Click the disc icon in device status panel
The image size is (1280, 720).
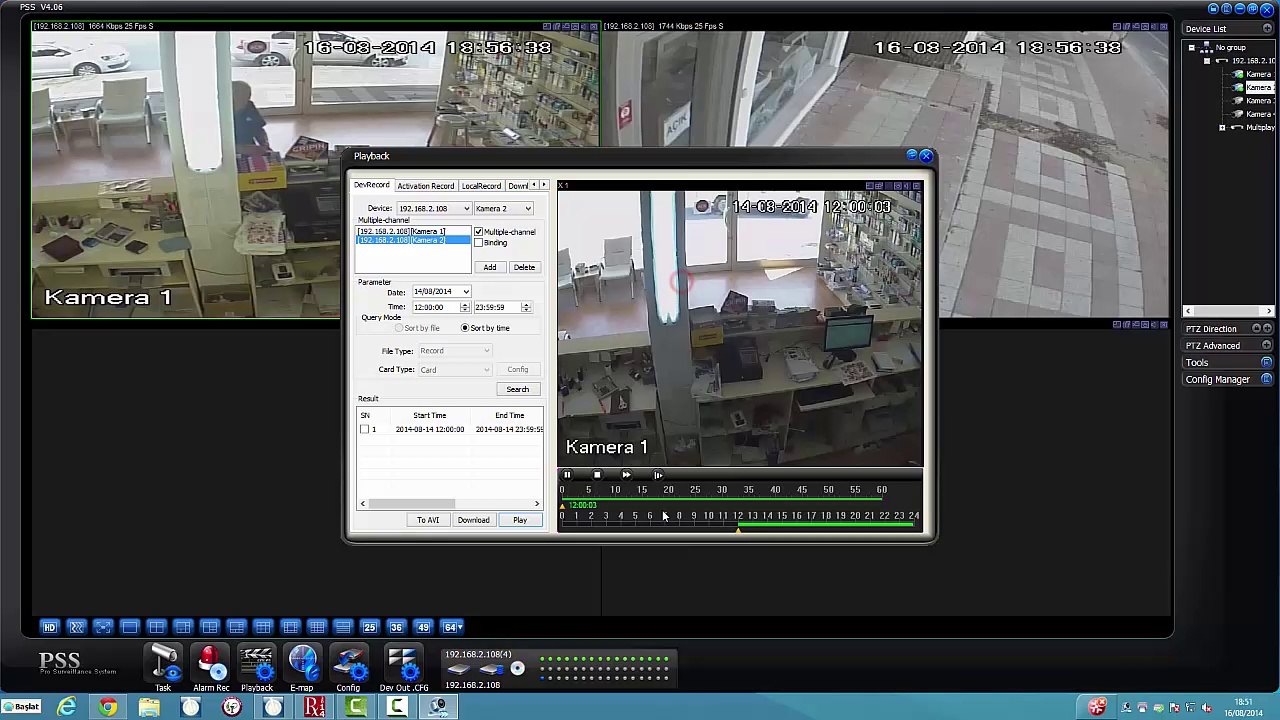517,668
